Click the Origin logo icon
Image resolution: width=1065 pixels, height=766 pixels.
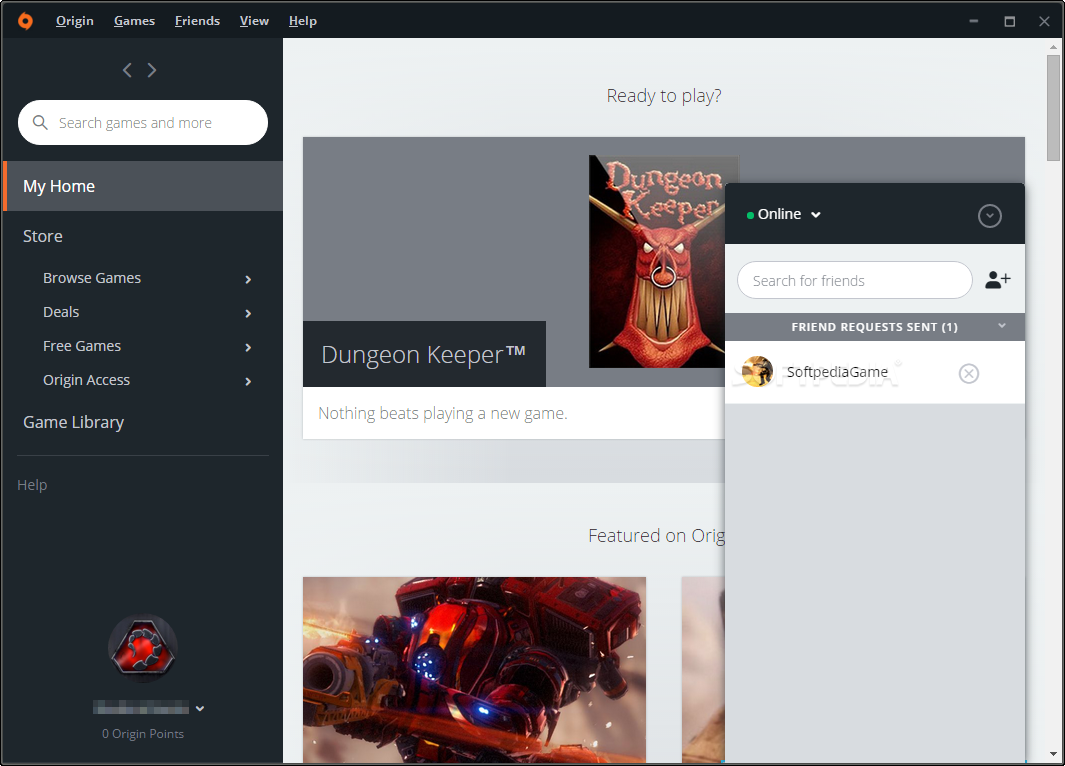pyautogui.click(x=25, y=21)
